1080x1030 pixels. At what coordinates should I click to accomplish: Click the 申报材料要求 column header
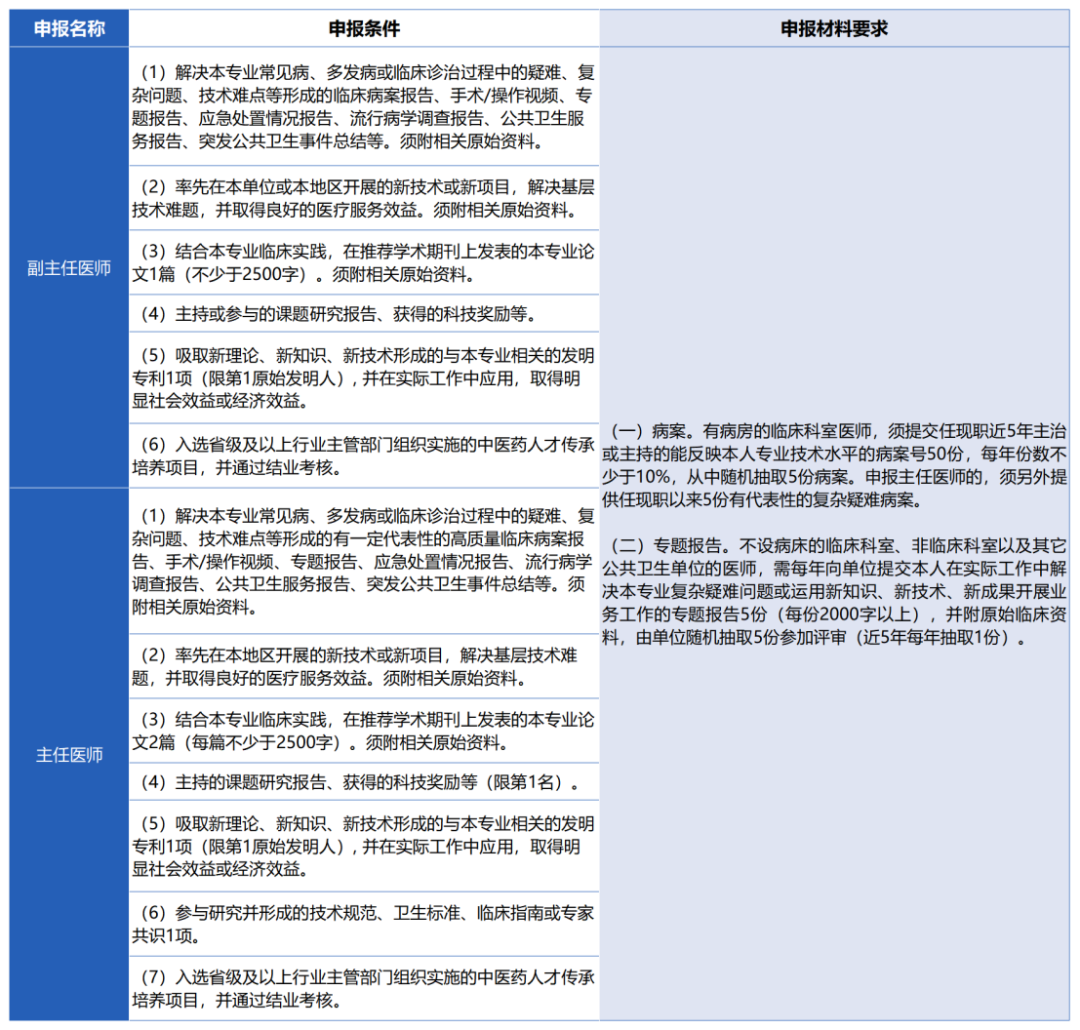[x=834, y=28]
